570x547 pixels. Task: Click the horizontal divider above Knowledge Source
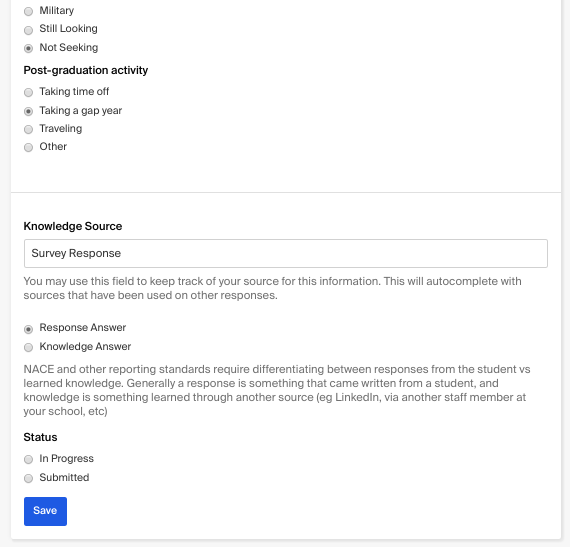click(x=286, y=192)
